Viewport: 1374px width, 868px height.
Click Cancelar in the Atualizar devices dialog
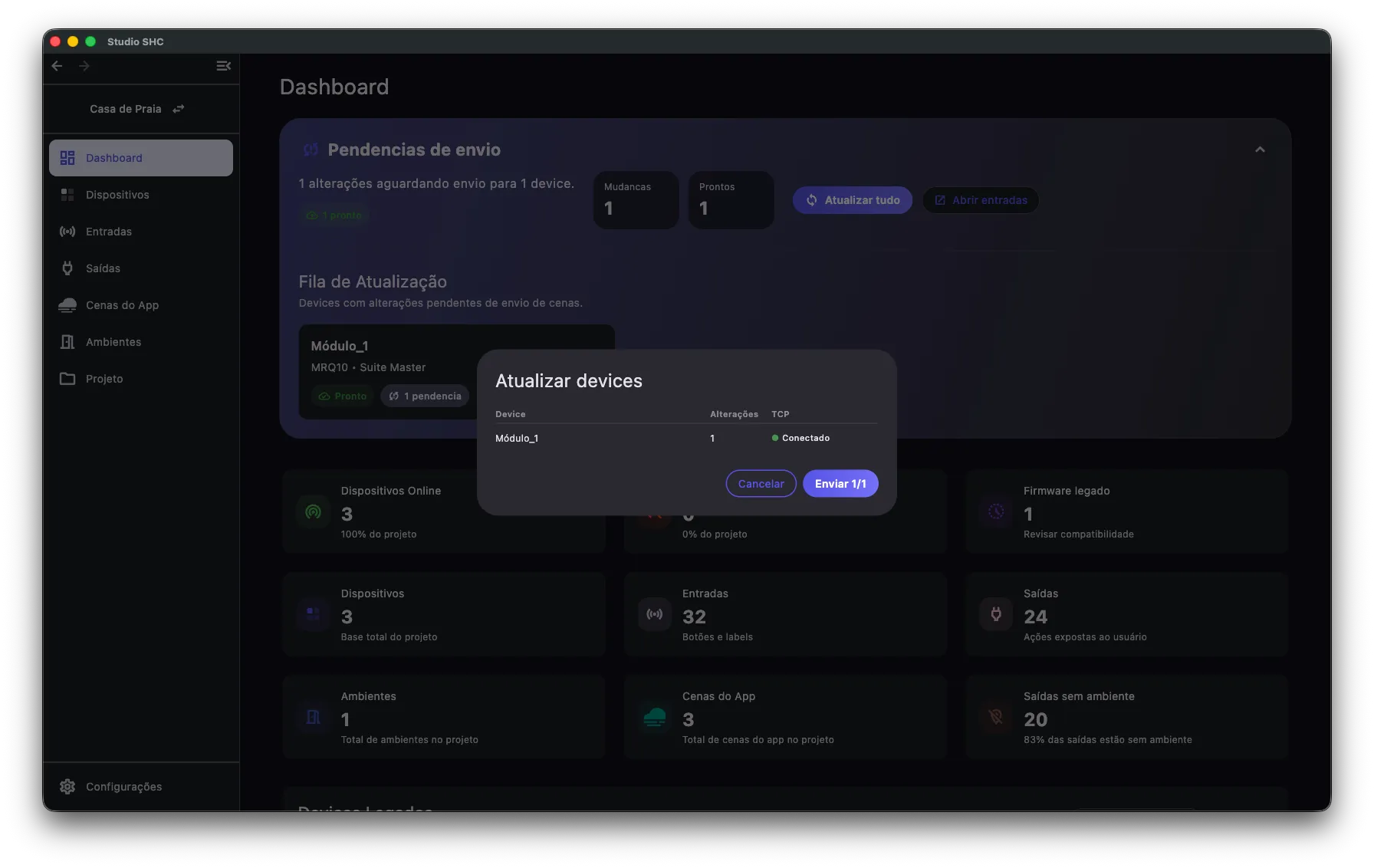(x=761, y=484)
